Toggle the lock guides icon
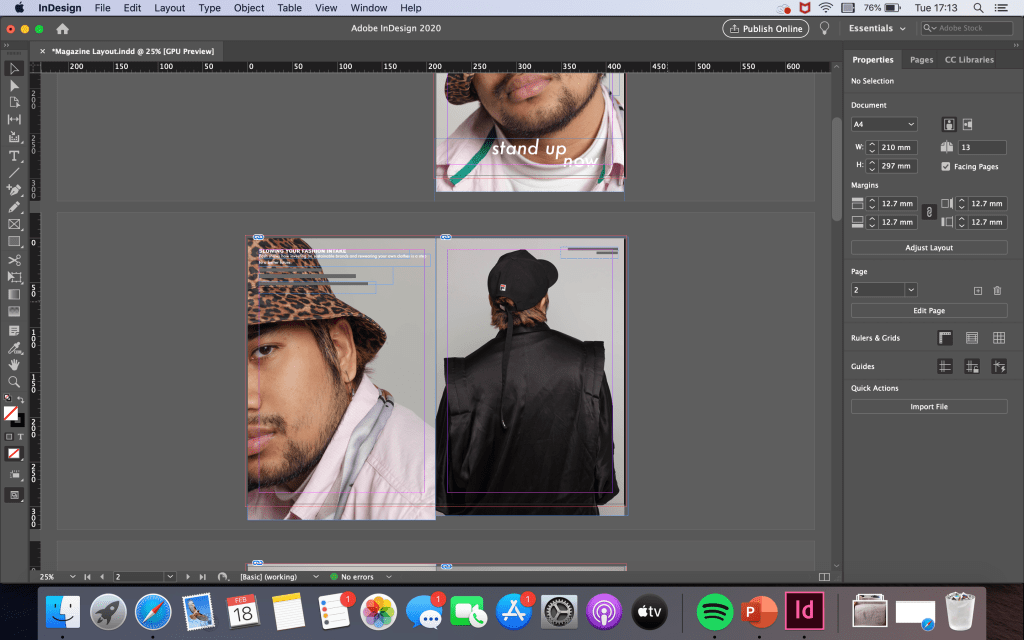The width and height of the screenshot is (1024, 640). coord(971,367)
